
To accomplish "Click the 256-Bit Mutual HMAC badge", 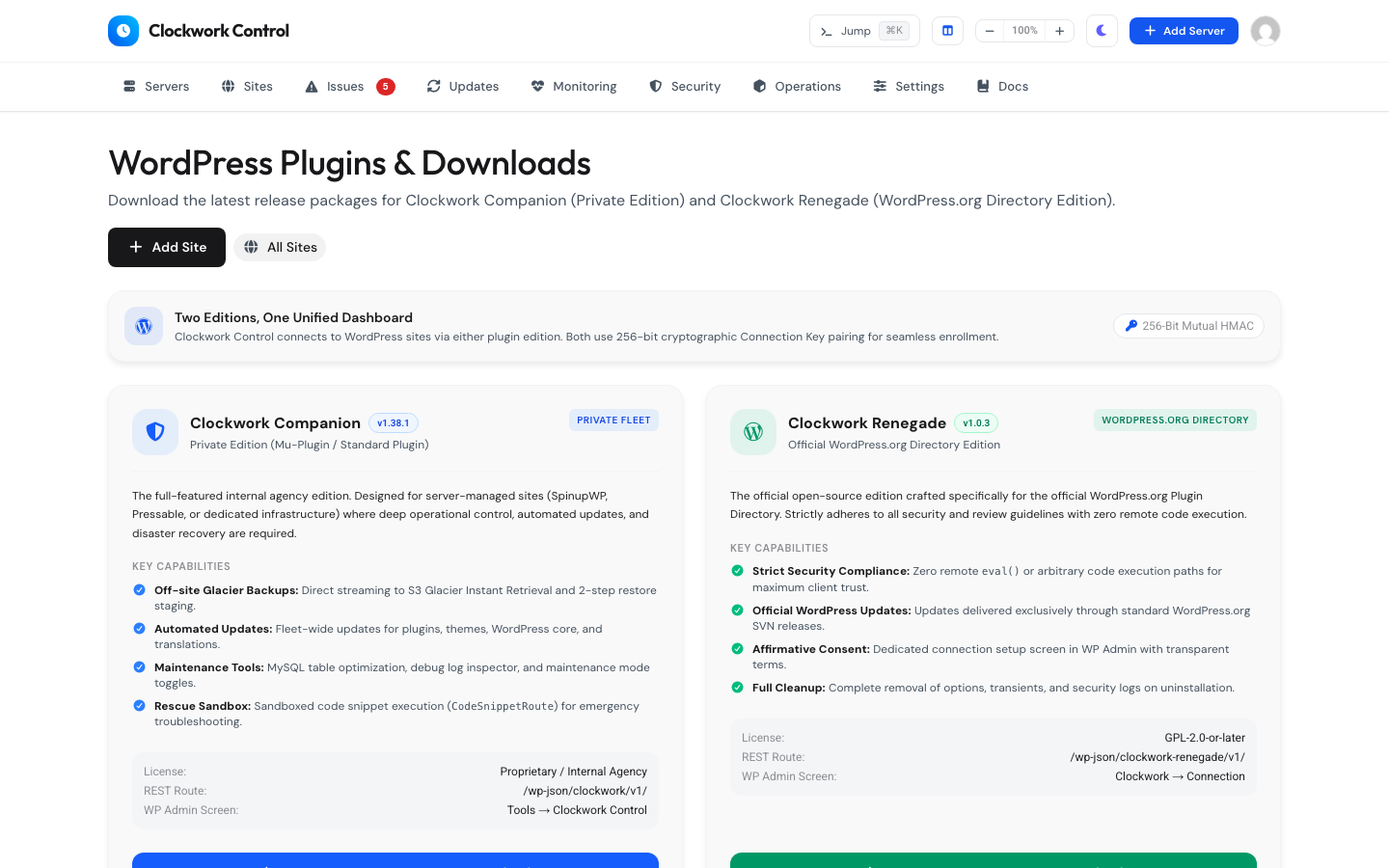I will [1188, 326].
